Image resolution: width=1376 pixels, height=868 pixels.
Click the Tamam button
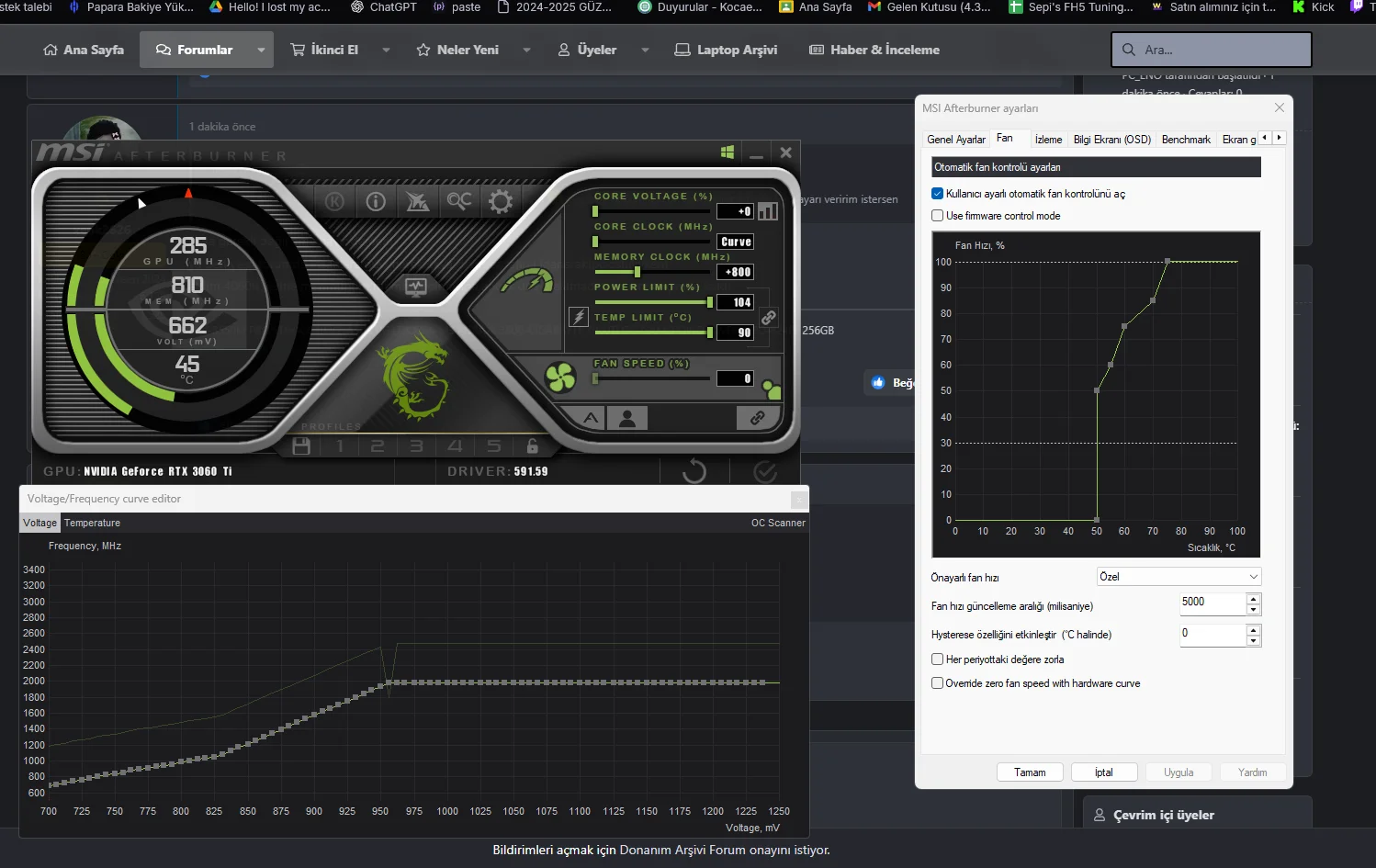(1030, 772)
